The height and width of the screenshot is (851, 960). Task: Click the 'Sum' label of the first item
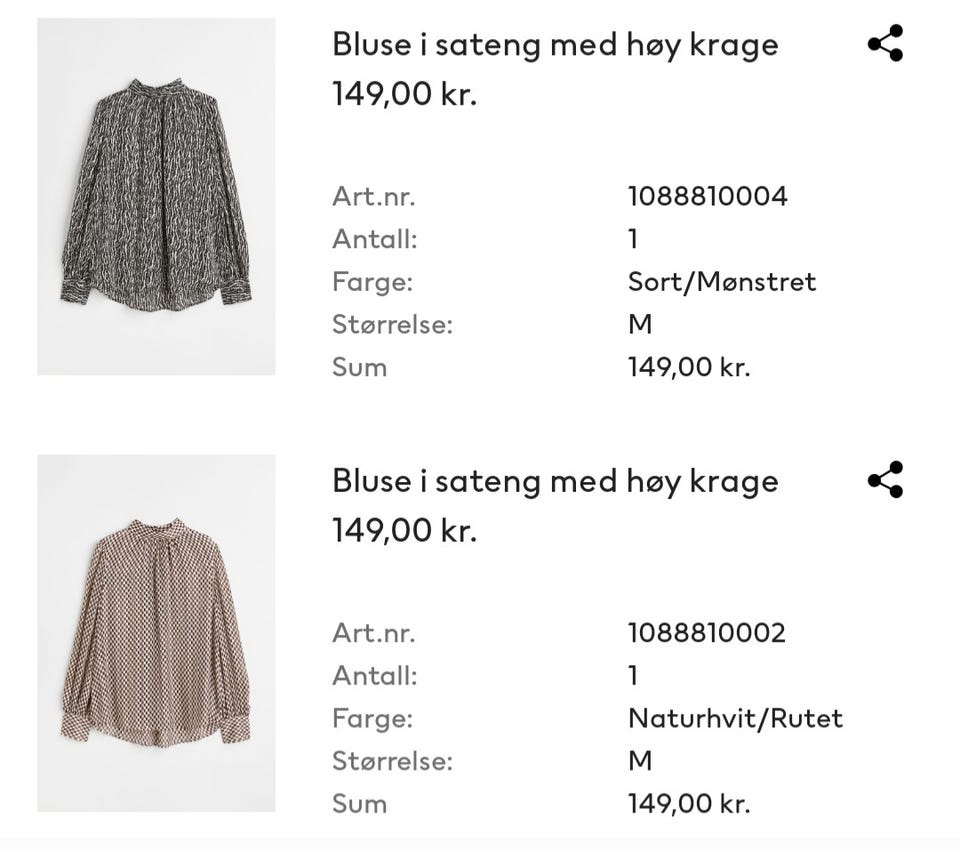coord(360,367)
